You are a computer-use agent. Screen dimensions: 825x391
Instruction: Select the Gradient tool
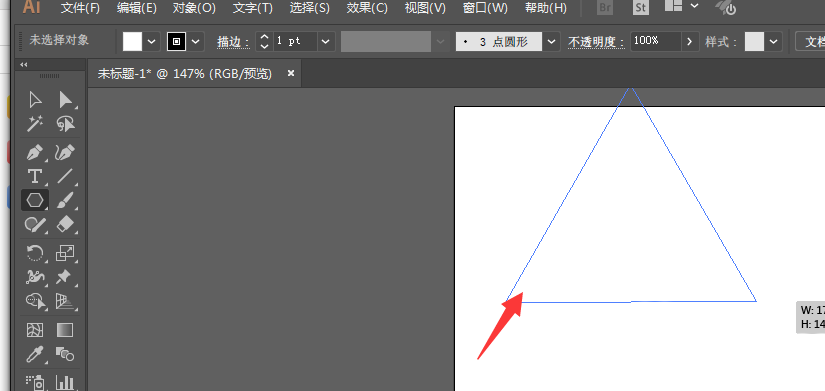pyautogui.click(x=65, y=330)
